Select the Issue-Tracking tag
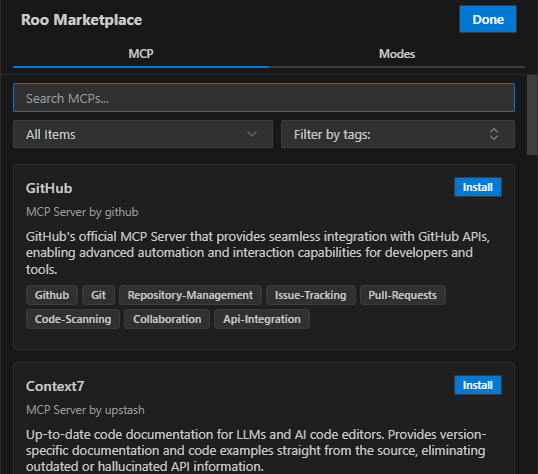The width and height of the screenshot is (538, 474). click(311, 295)
